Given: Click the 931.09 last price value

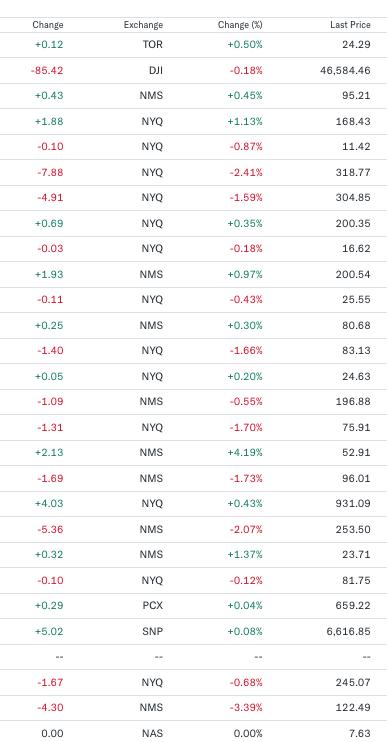Looking at the screenshot, I should pyautogui.click(x=353, y=503).
